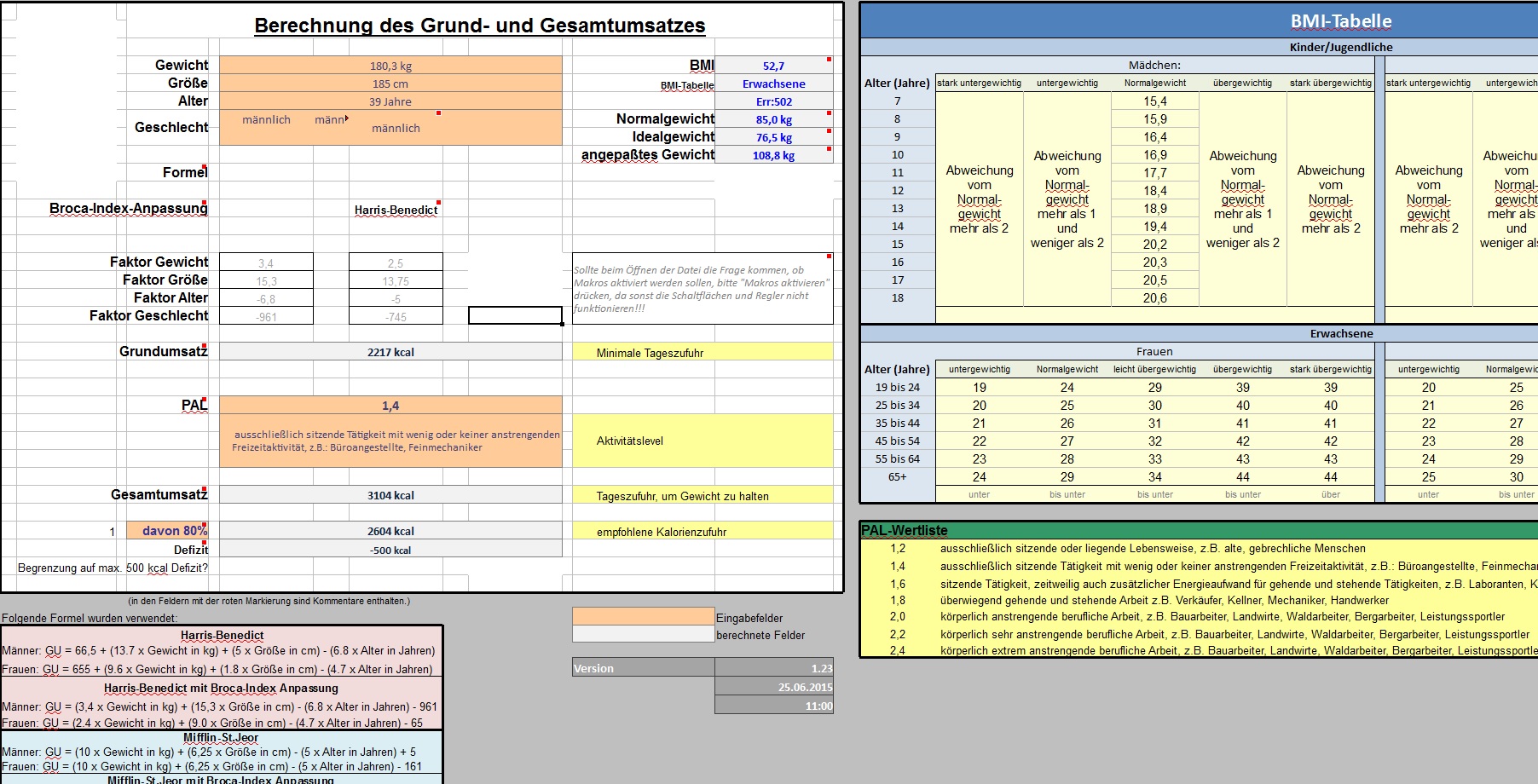
Task: Select the Größe input cell showing 185 cm
Action: pyautogui.click(x=390, y=84)
